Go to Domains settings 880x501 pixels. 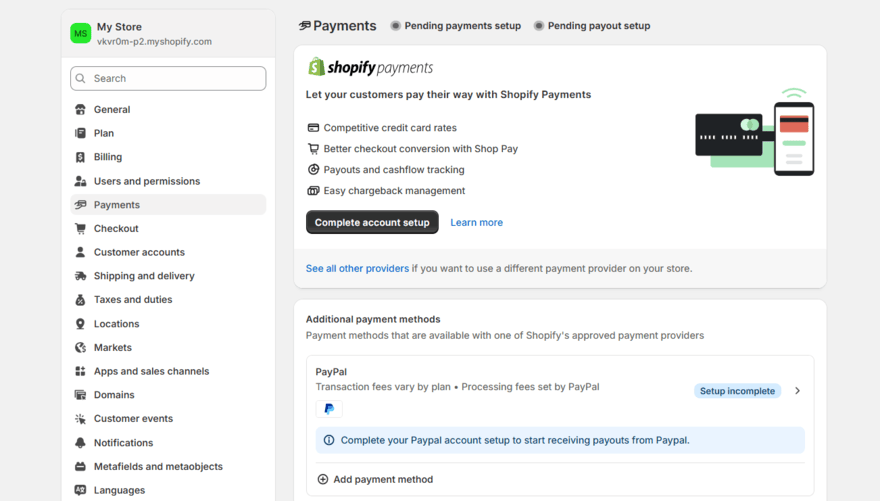click(114, 395)
